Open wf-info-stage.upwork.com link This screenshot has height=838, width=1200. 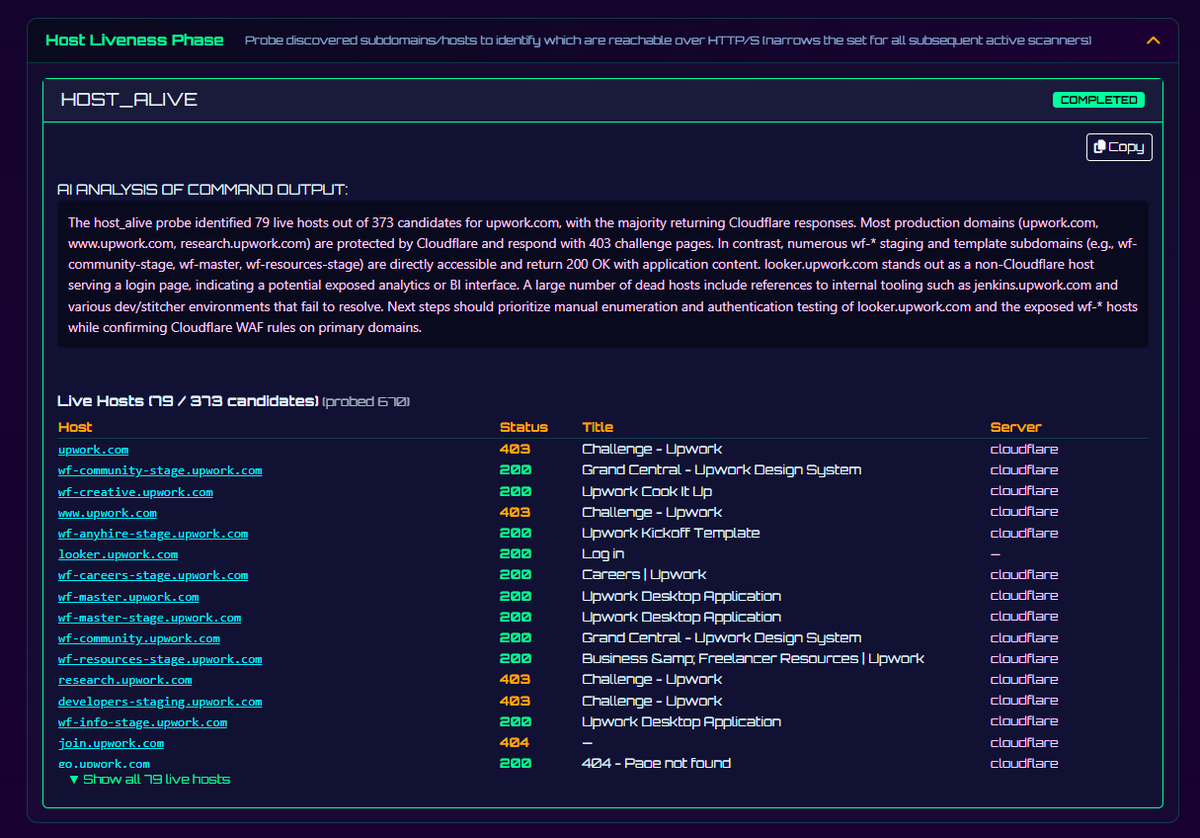tap(142, 722)
